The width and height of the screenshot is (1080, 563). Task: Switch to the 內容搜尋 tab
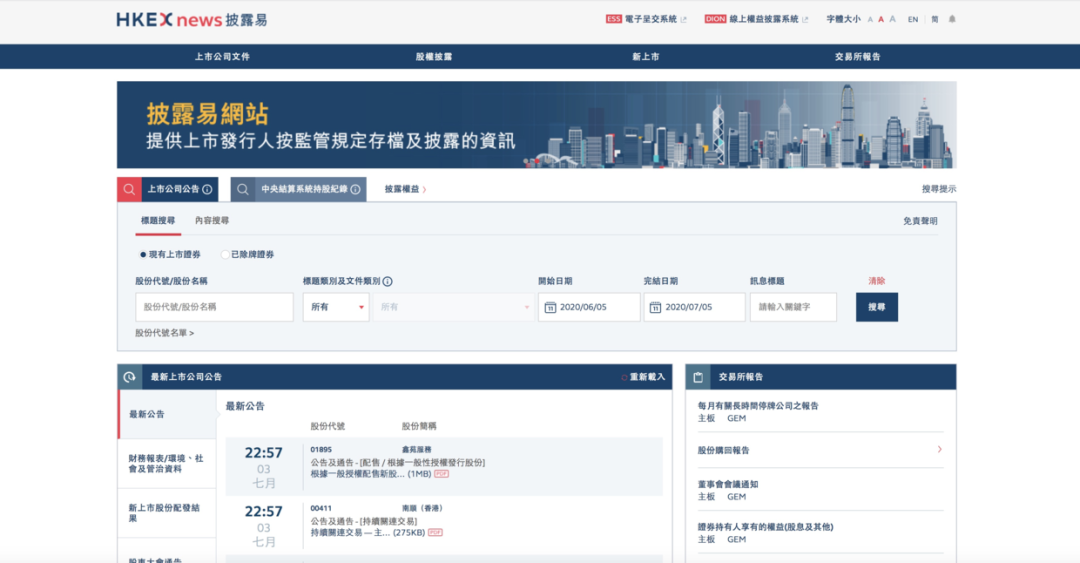click(x=212, y=221)
